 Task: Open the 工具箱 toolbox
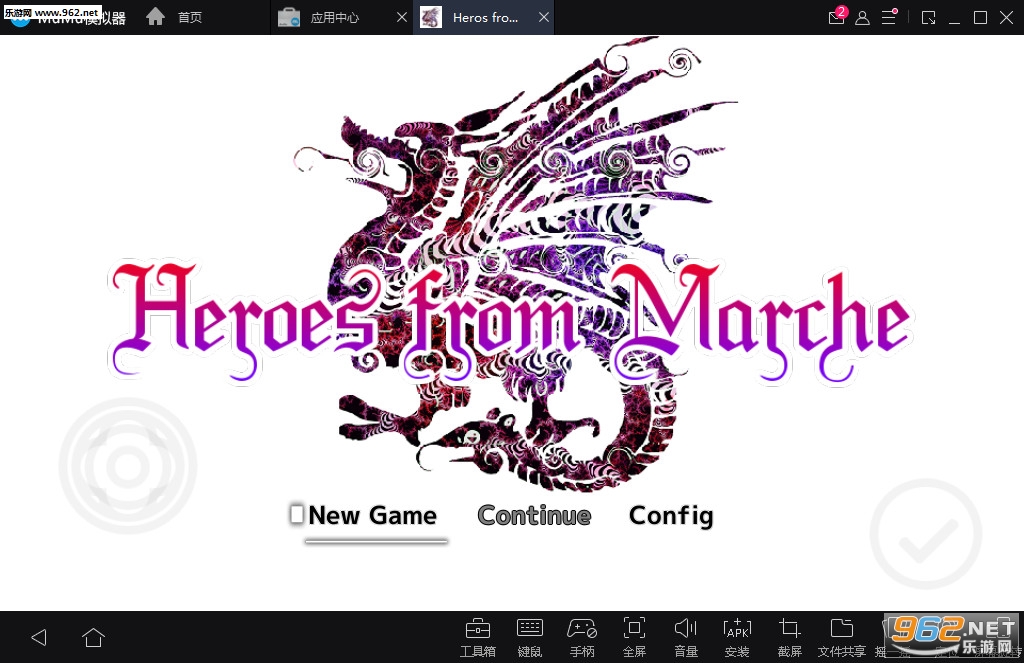[x=477, y=638]
